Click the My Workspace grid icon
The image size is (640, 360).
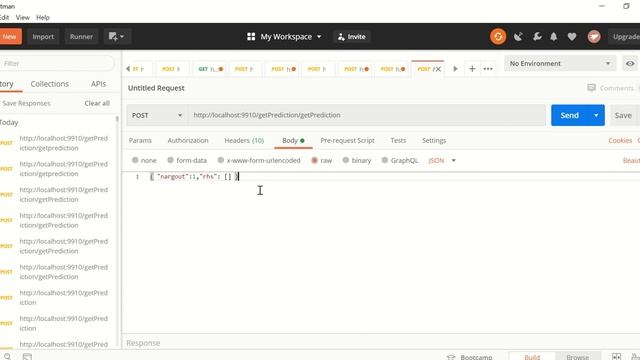click(251, 37)
